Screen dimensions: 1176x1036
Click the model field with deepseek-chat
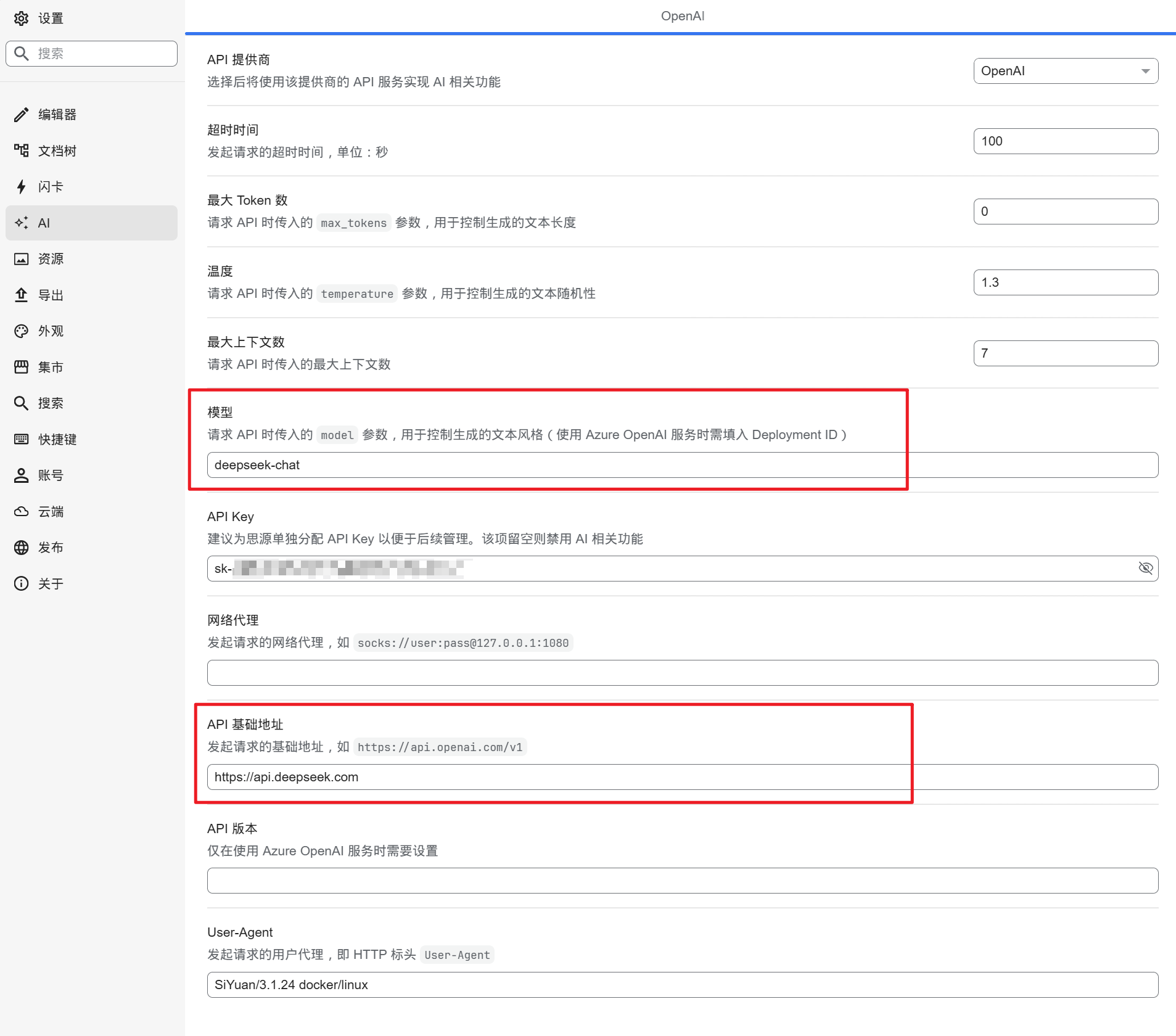point(683,465)
